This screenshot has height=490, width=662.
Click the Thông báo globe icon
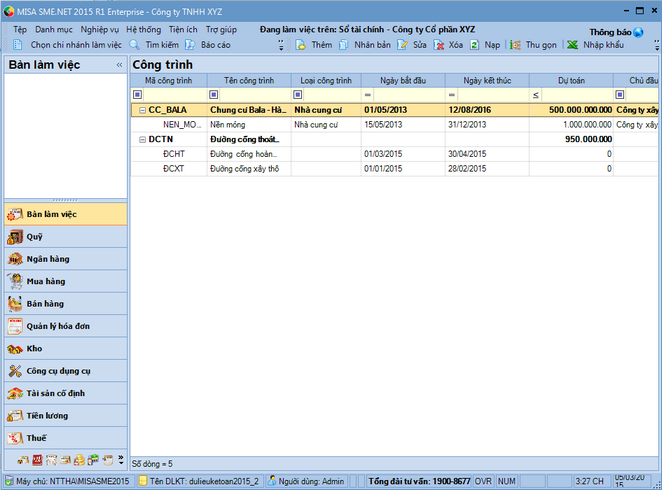[638, 32]
